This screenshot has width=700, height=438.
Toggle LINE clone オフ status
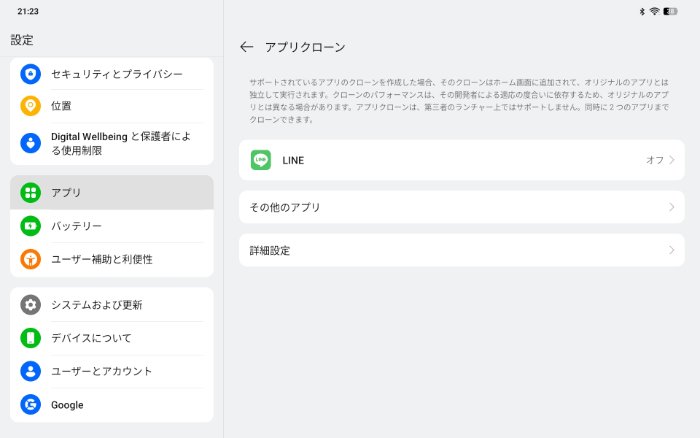click(654, 160)
